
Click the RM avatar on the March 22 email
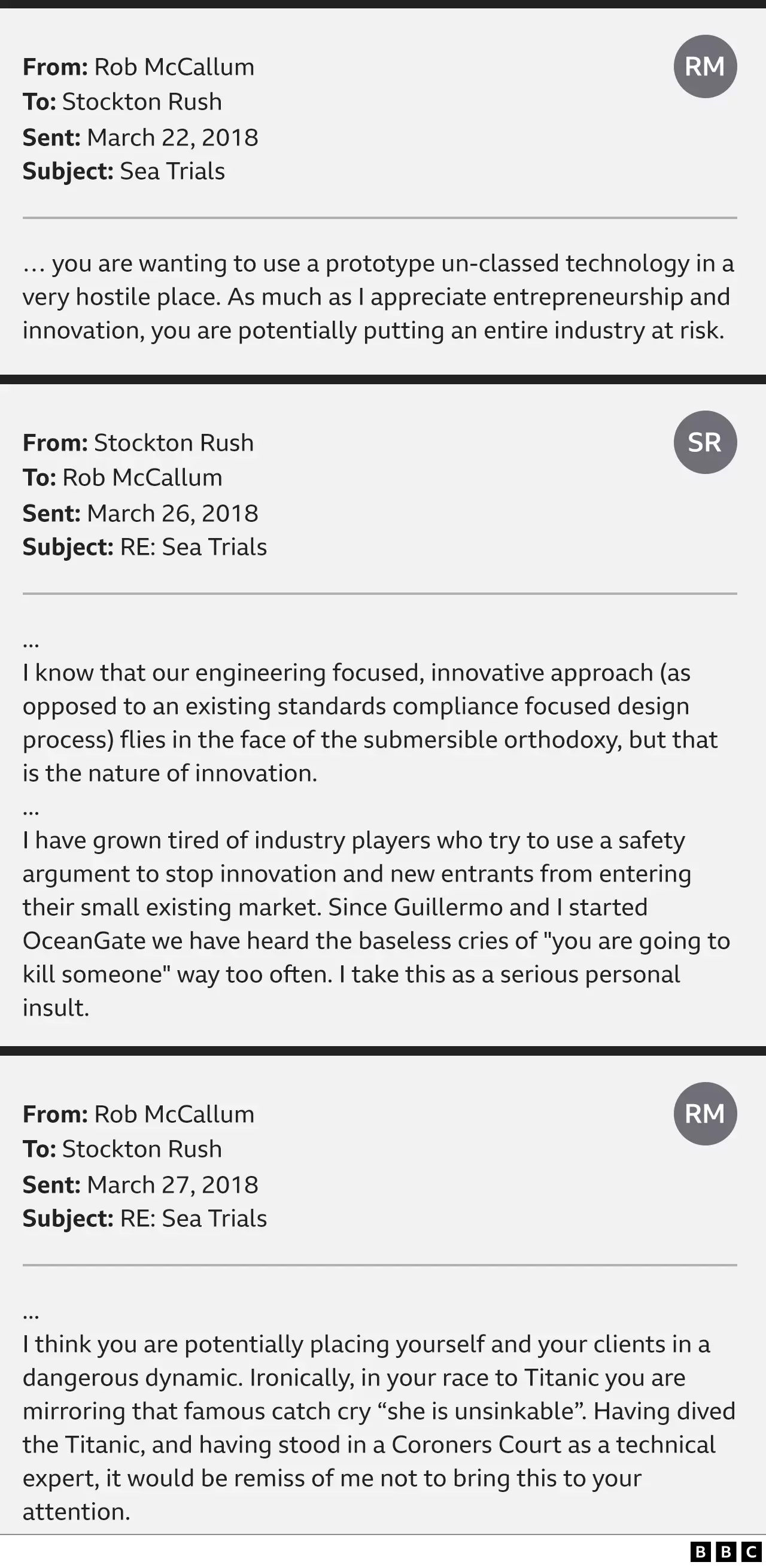(704, 66)
